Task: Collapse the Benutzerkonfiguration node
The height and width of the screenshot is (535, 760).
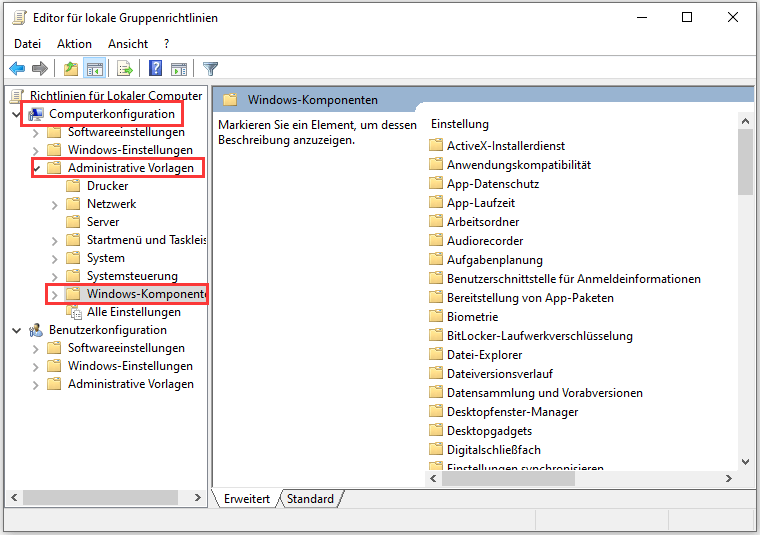Action: click(x=16, y=330)
